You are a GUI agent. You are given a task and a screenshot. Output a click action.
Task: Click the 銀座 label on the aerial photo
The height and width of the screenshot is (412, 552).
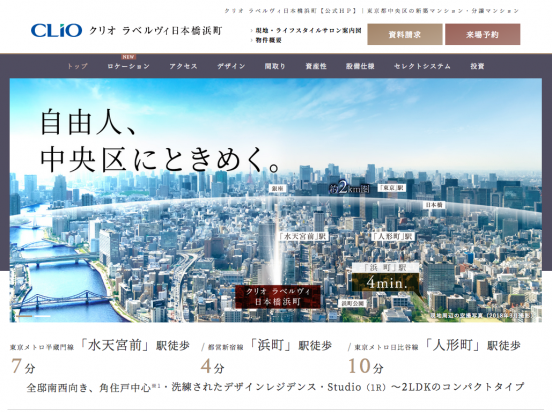point(277,188)
